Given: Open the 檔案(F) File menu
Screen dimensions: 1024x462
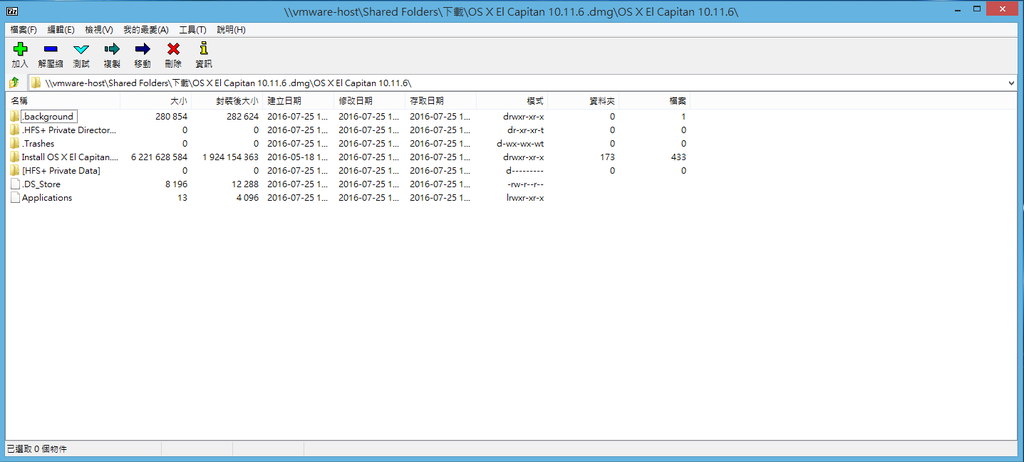Looking at the screenshot, I should click(24, 30).
